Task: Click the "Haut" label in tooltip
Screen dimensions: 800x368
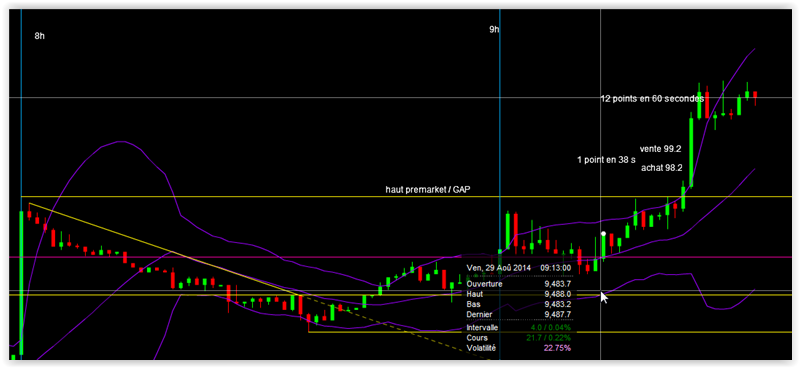Action: (474, 294)
